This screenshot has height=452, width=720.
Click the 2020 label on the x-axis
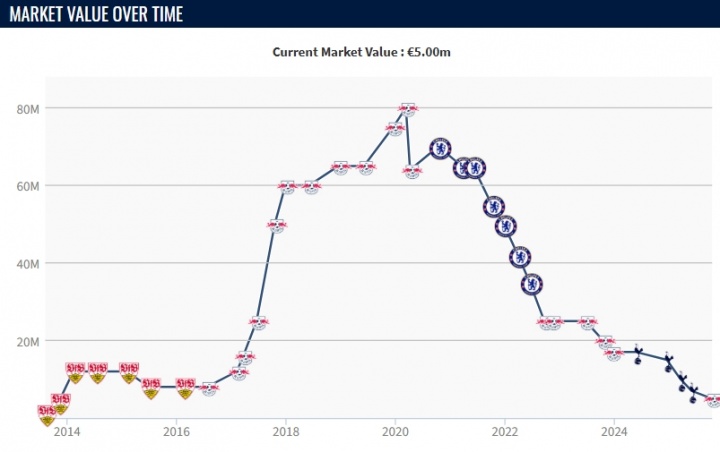coord(395,432)
